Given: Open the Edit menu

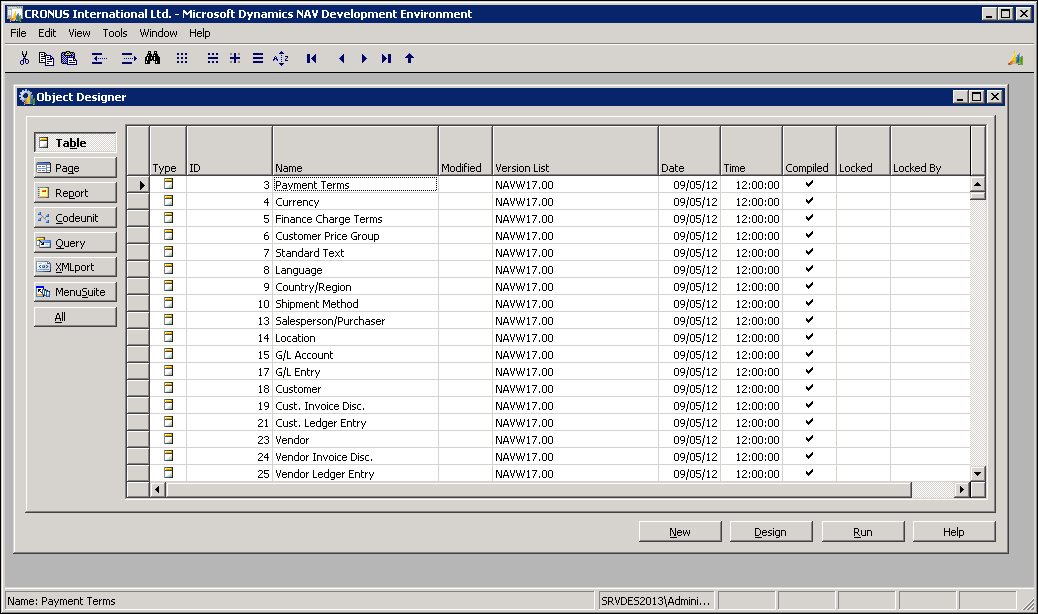Looking at the screenshot, I should (47, 33).
